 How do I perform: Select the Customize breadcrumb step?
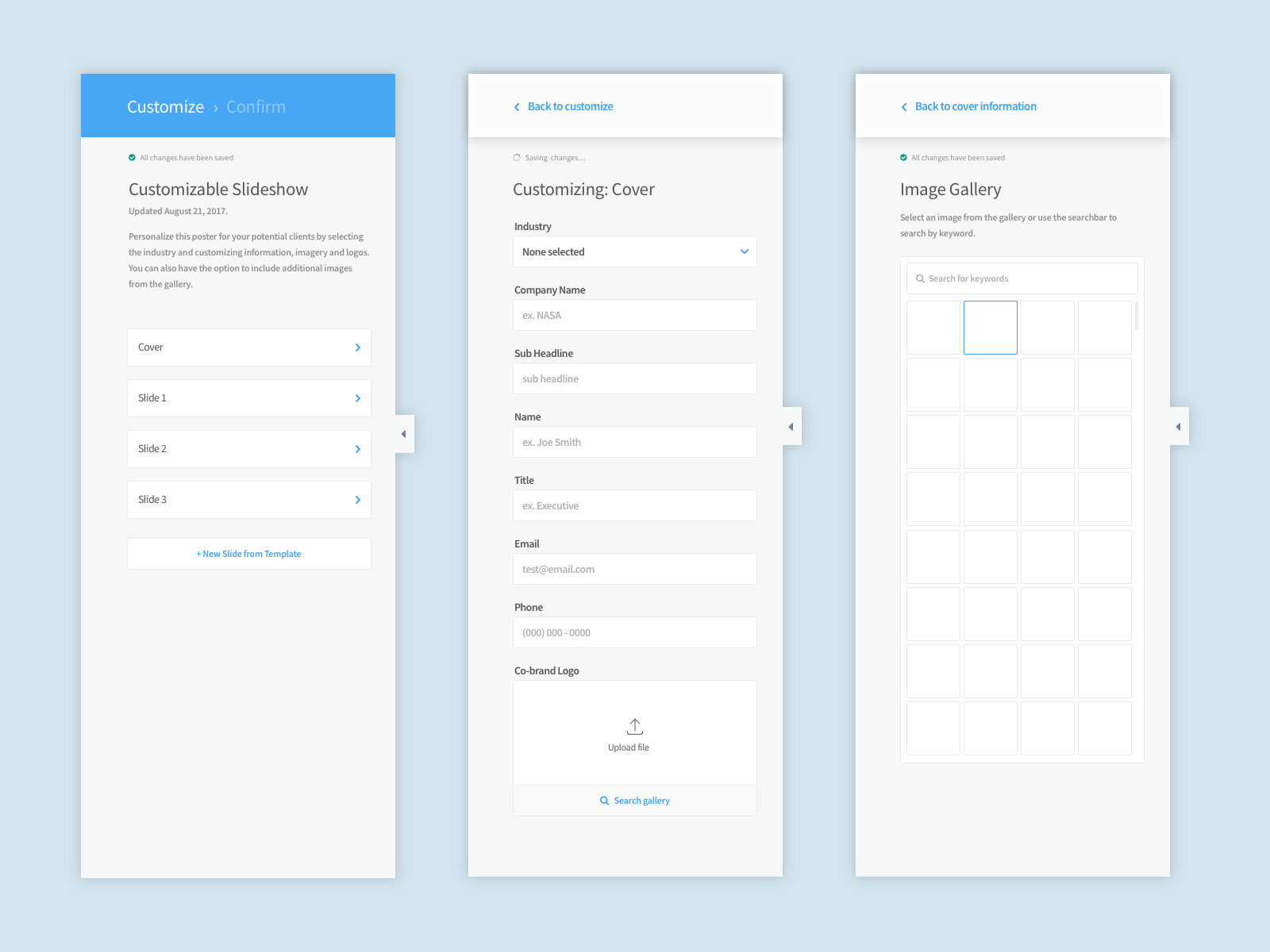click(x=165, y=107)
